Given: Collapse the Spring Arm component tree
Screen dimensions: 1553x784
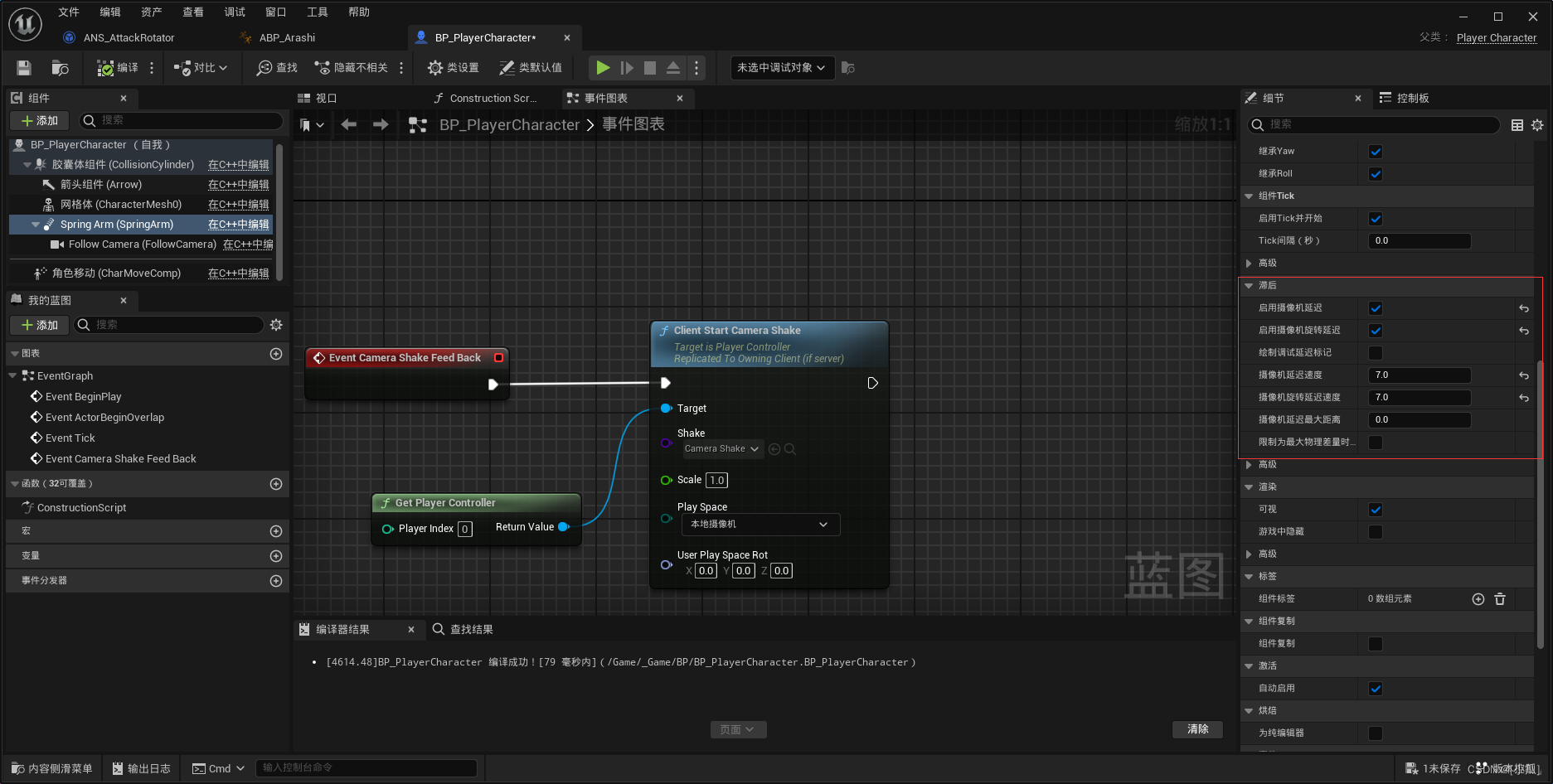Looking at the screenshot, I should tap(36, 225).
